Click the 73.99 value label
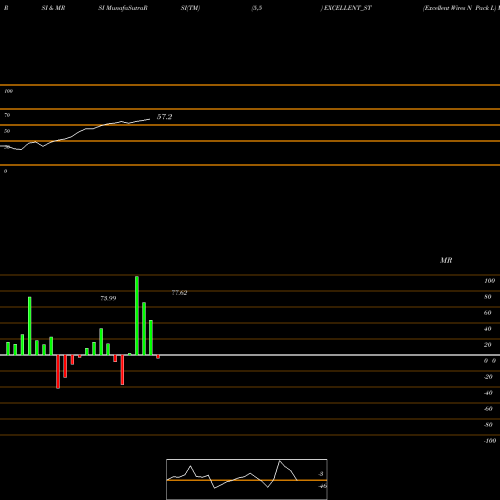The image size is (500, 500). pyautogui.click(x=108, y=298)
